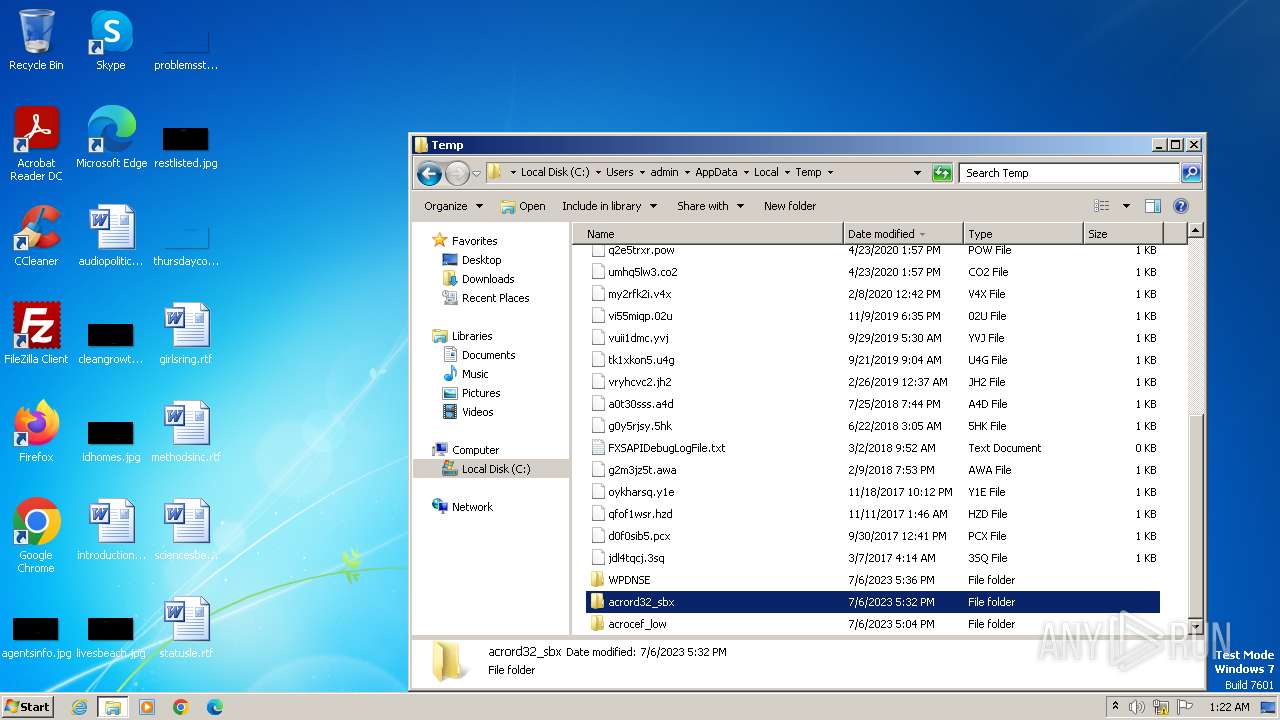
Task: Click in the Search Temp field
Action: click(x=1068, y=173)
